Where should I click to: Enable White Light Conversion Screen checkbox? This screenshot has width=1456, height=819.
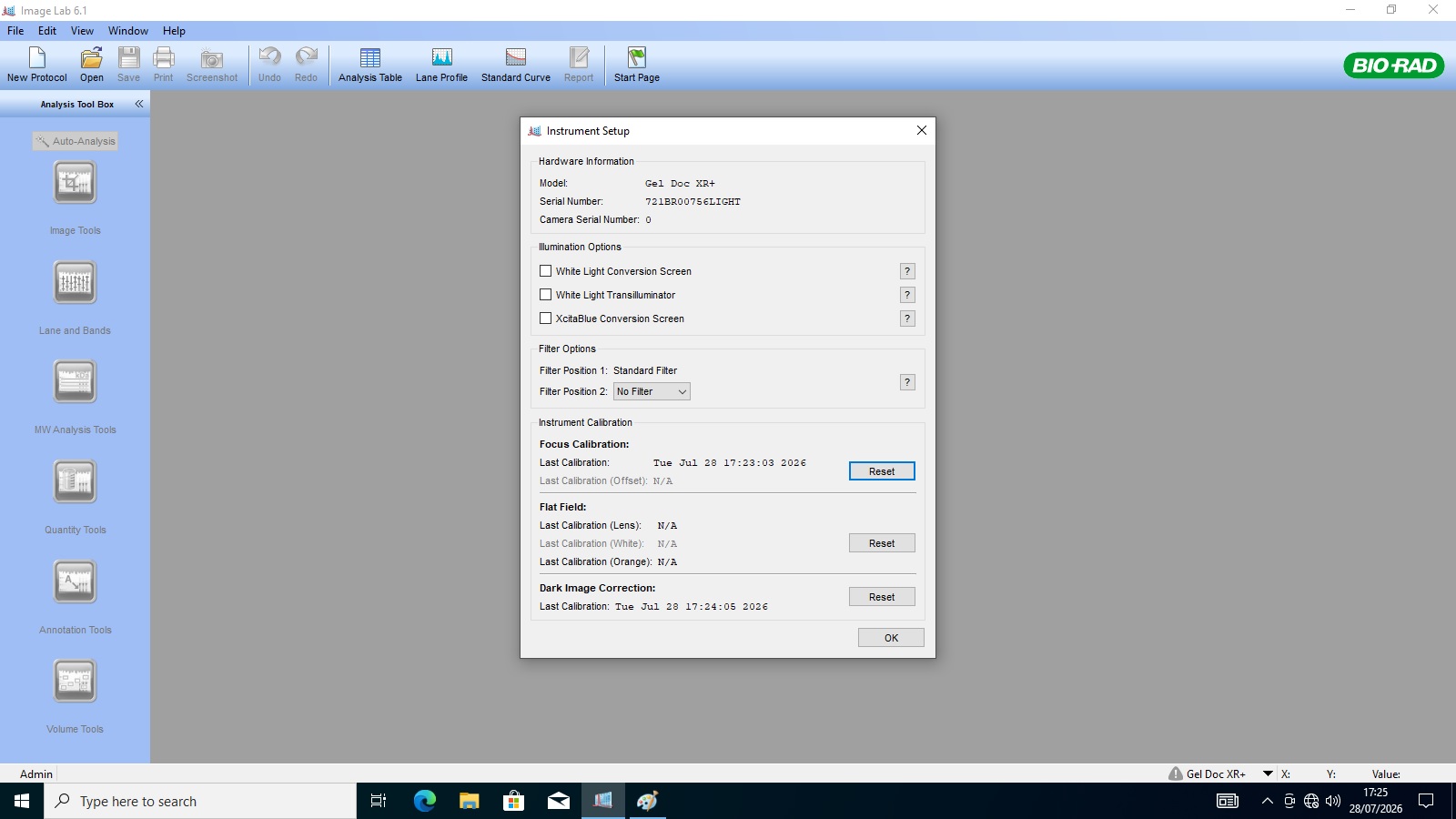pos(546,271)
